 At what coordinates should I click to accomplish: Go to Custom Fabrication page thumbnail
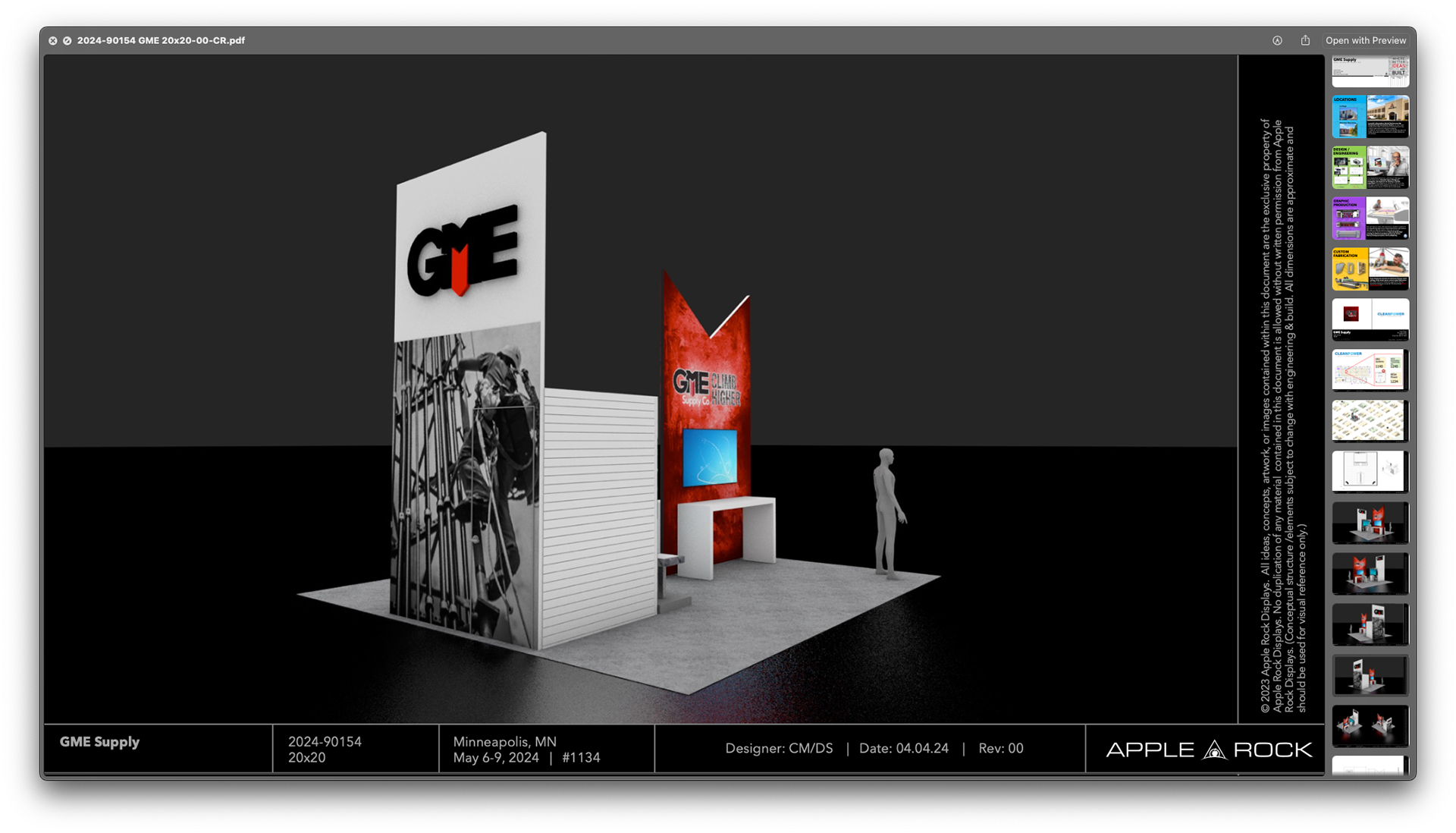(1370, 269)
